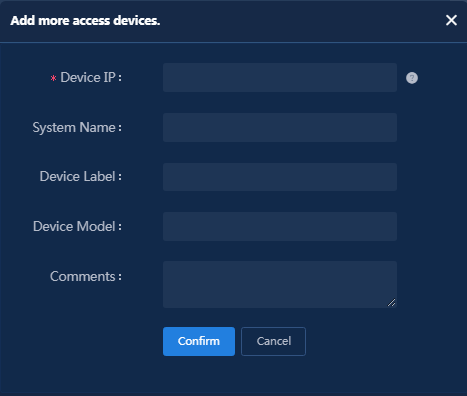Activate the Device Model input field
The height and width of the screenshot is (396, 467).
point(280,226)
